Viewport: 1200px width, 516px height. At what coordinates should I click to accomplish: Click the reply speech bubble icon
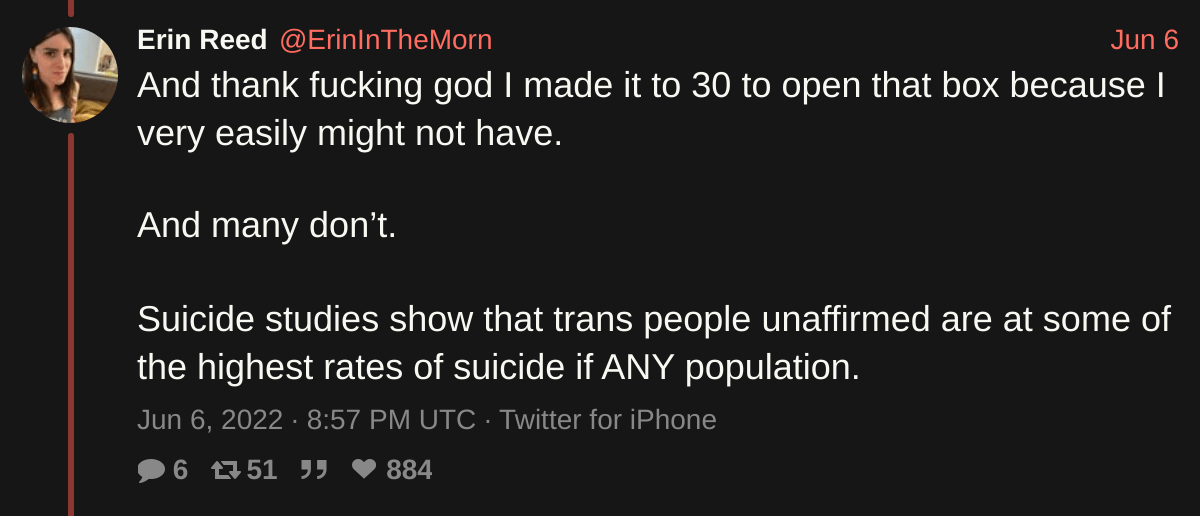pyautogui.click(x=150, y=470)
